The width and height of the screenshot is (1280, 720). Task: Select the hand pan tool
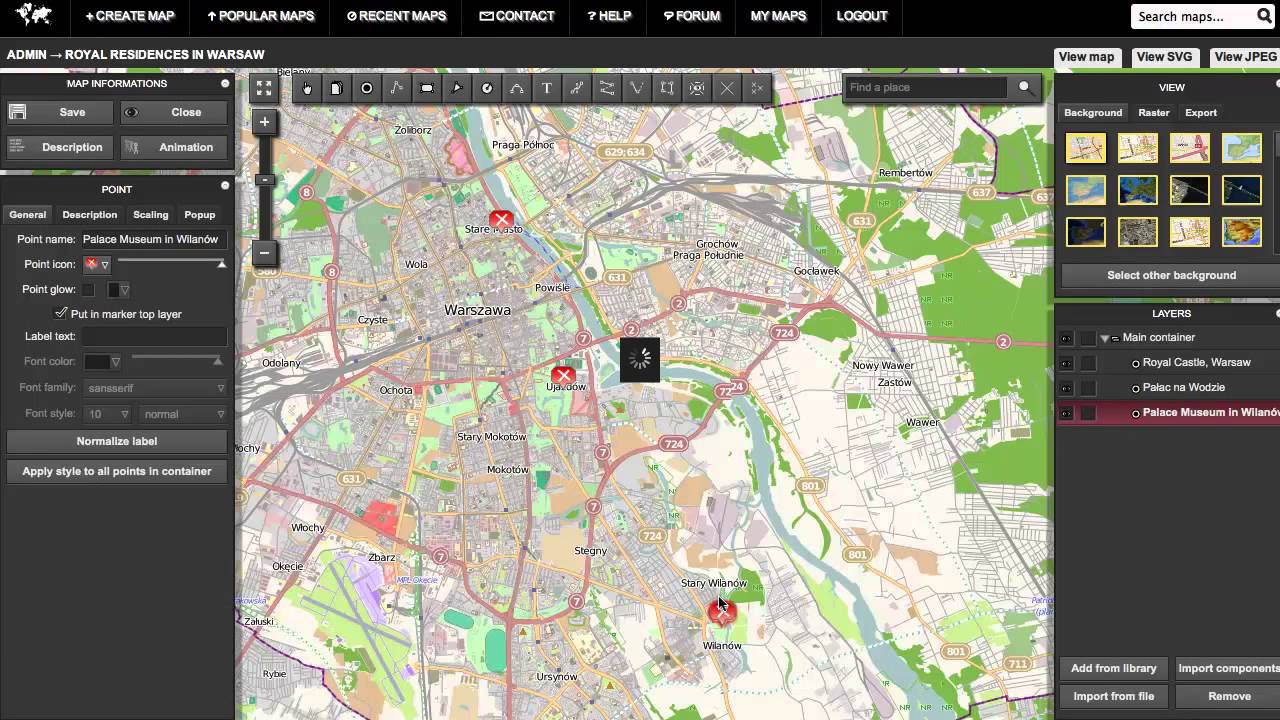307,88
